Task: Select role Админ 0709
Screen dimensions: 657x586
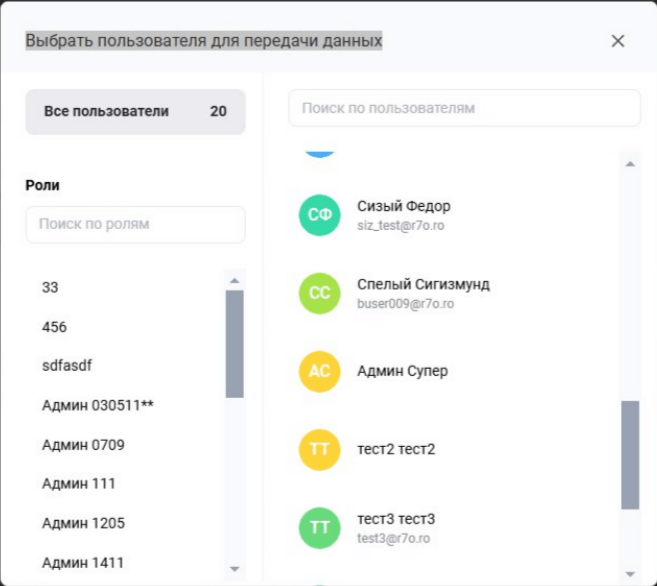Action: click(x=83, y=444)
